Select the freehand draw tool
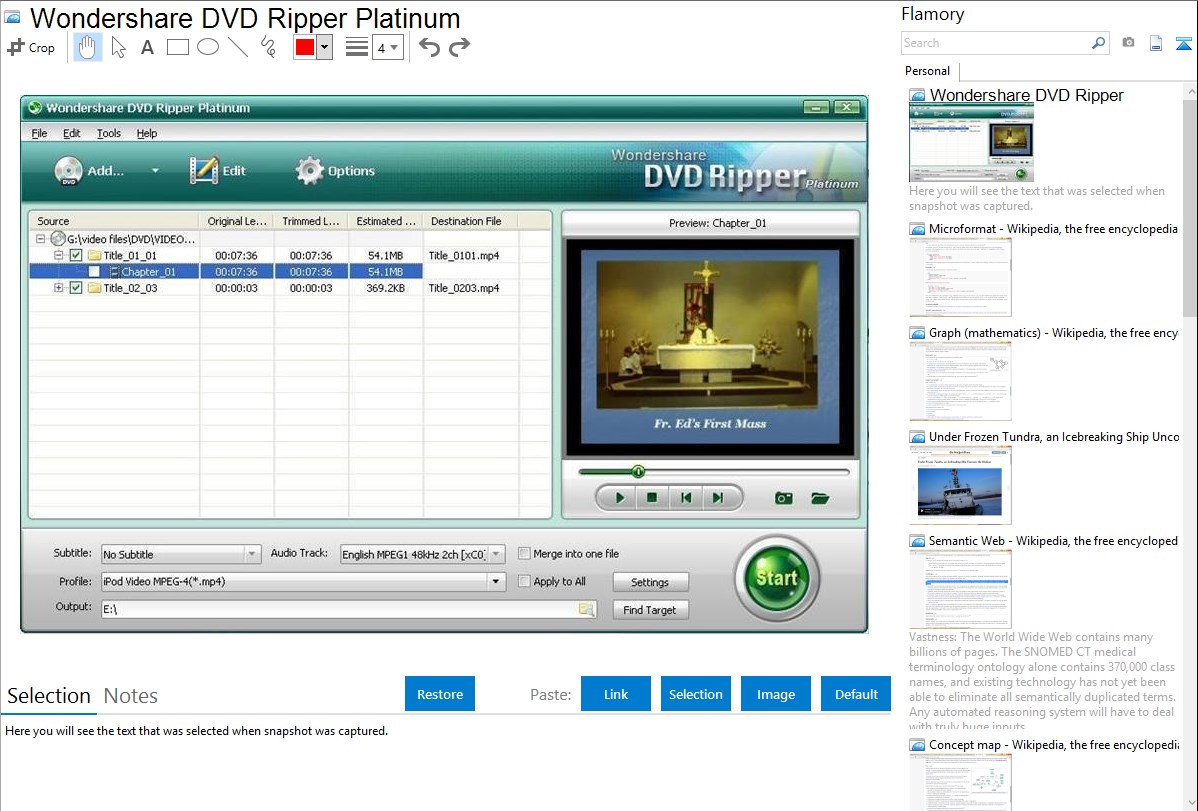Image resolution: width=1198 pixels, height=811 pixels. point(268,47)
